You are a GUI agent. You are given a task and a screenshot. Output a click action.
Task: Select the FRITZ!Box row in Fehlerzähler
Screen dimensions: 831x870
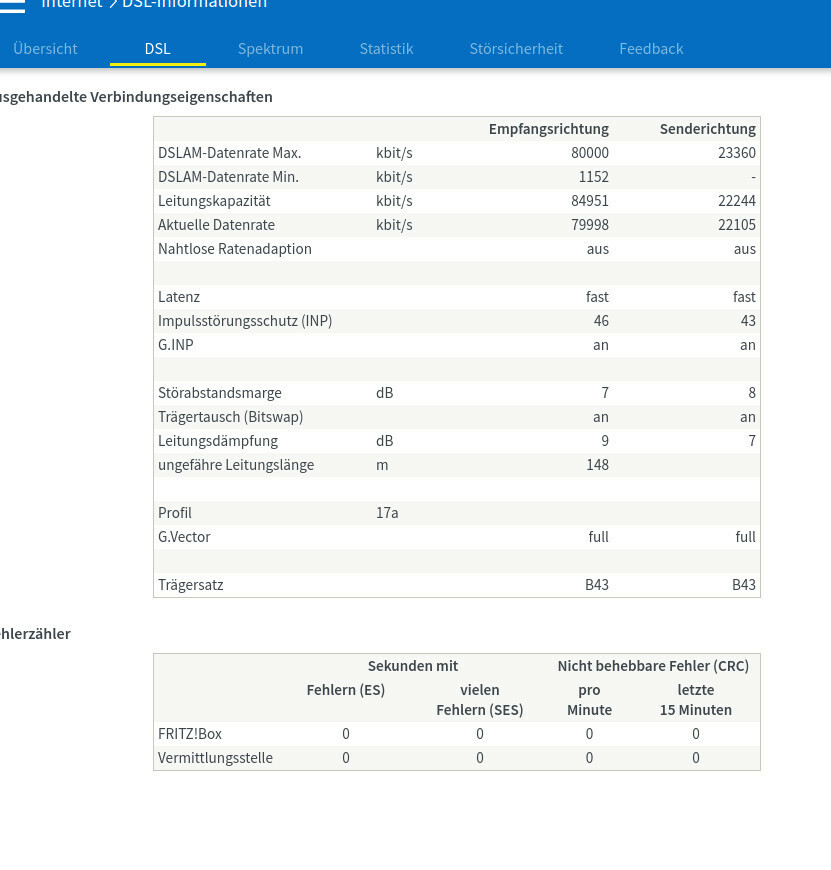pyautogui.click(x=457, y=734)
